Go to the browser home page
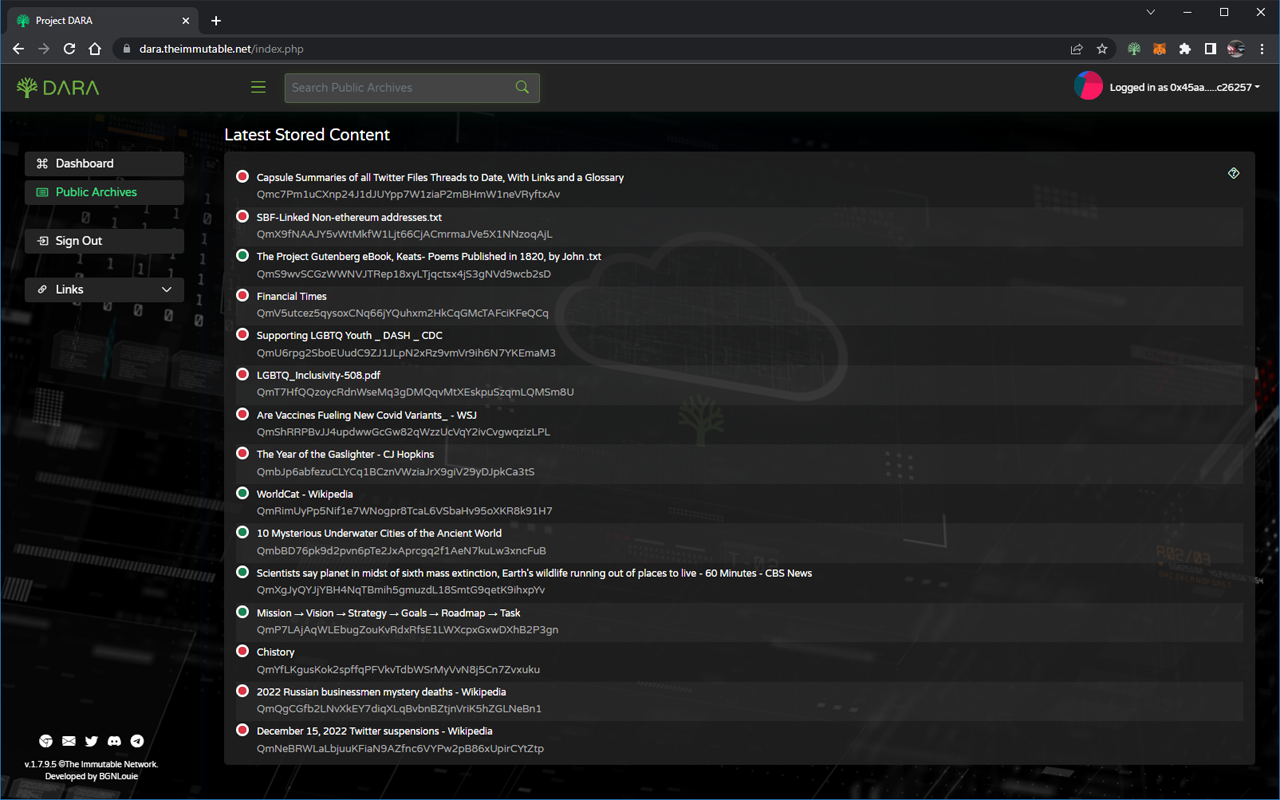The image size is (1280, 800). (95, 49)
